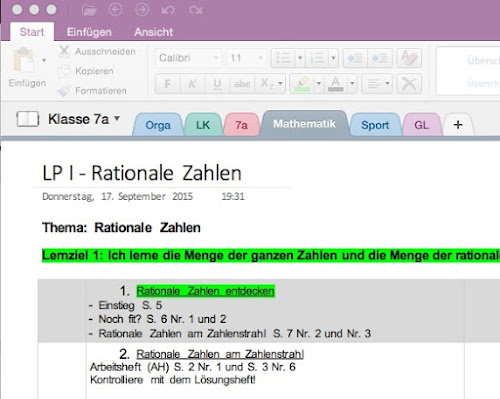Expand paragraph alignment options arrow

pos(387,83)
